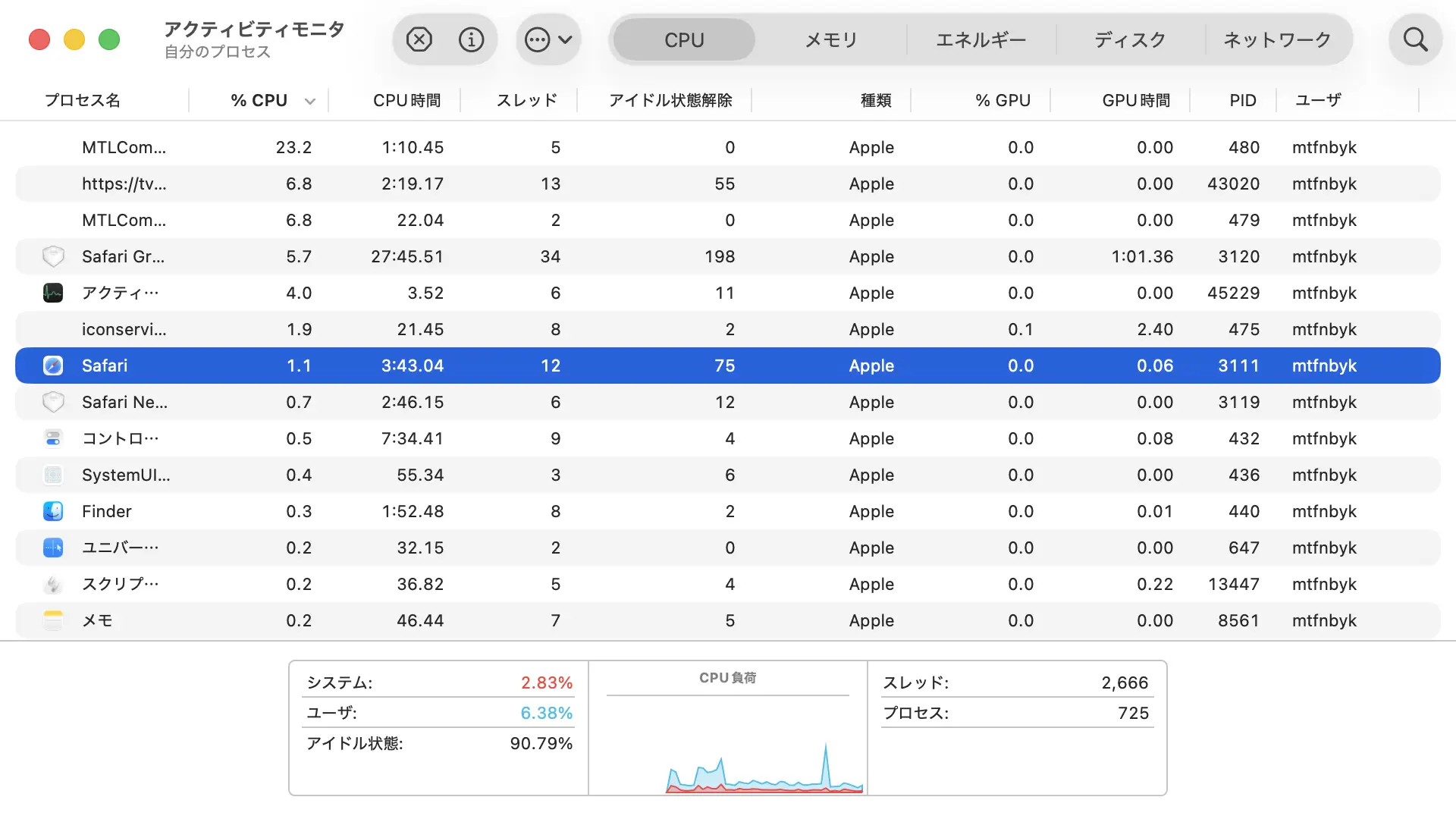Click the Activity Monitor graph icon in its row
Viewport: 1456px width, 819px height.
(53, 293)
